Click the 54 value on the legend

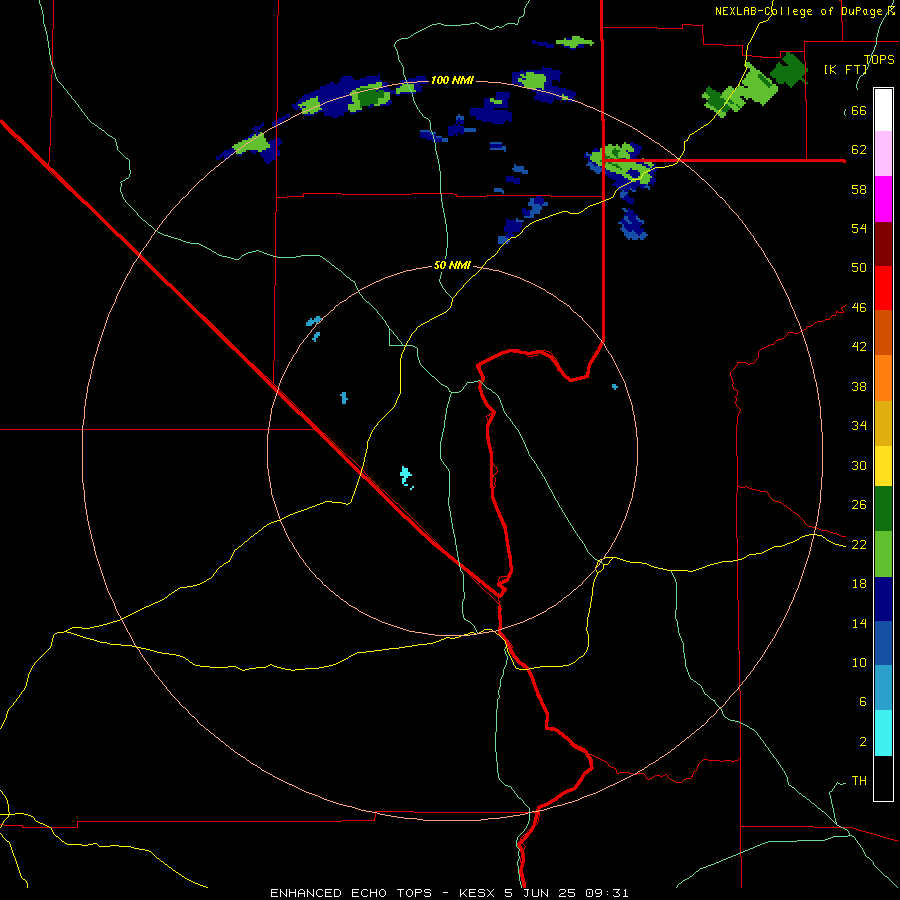point(859,228)
